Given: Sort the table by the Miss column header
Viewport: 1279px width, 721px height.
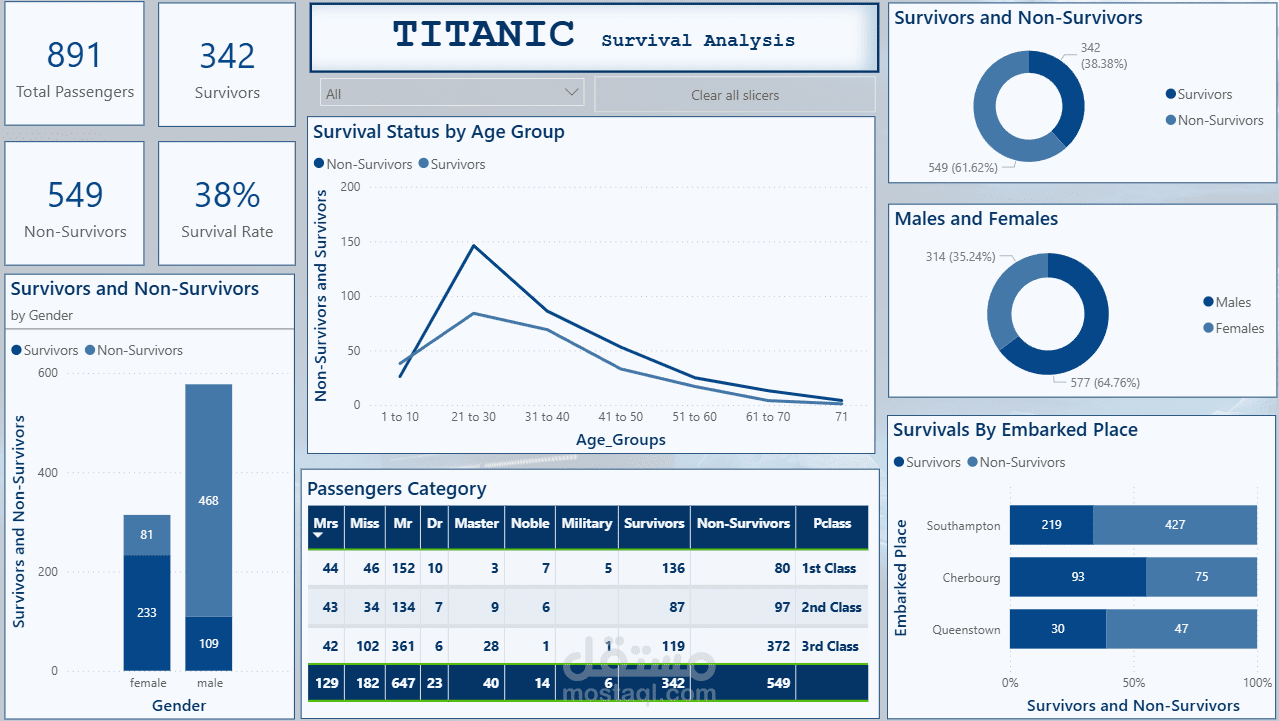Looking at the screenshot, I should pos(365,523).
